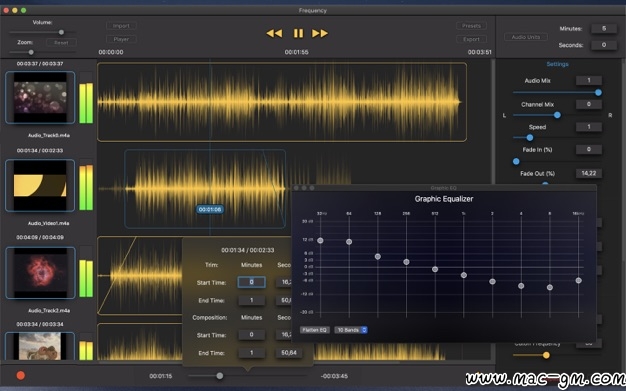This screenshot has height=391, width=626.
Task: Click the Audio_Track0.m4a waveform
Action: click(x=282, y=102)
